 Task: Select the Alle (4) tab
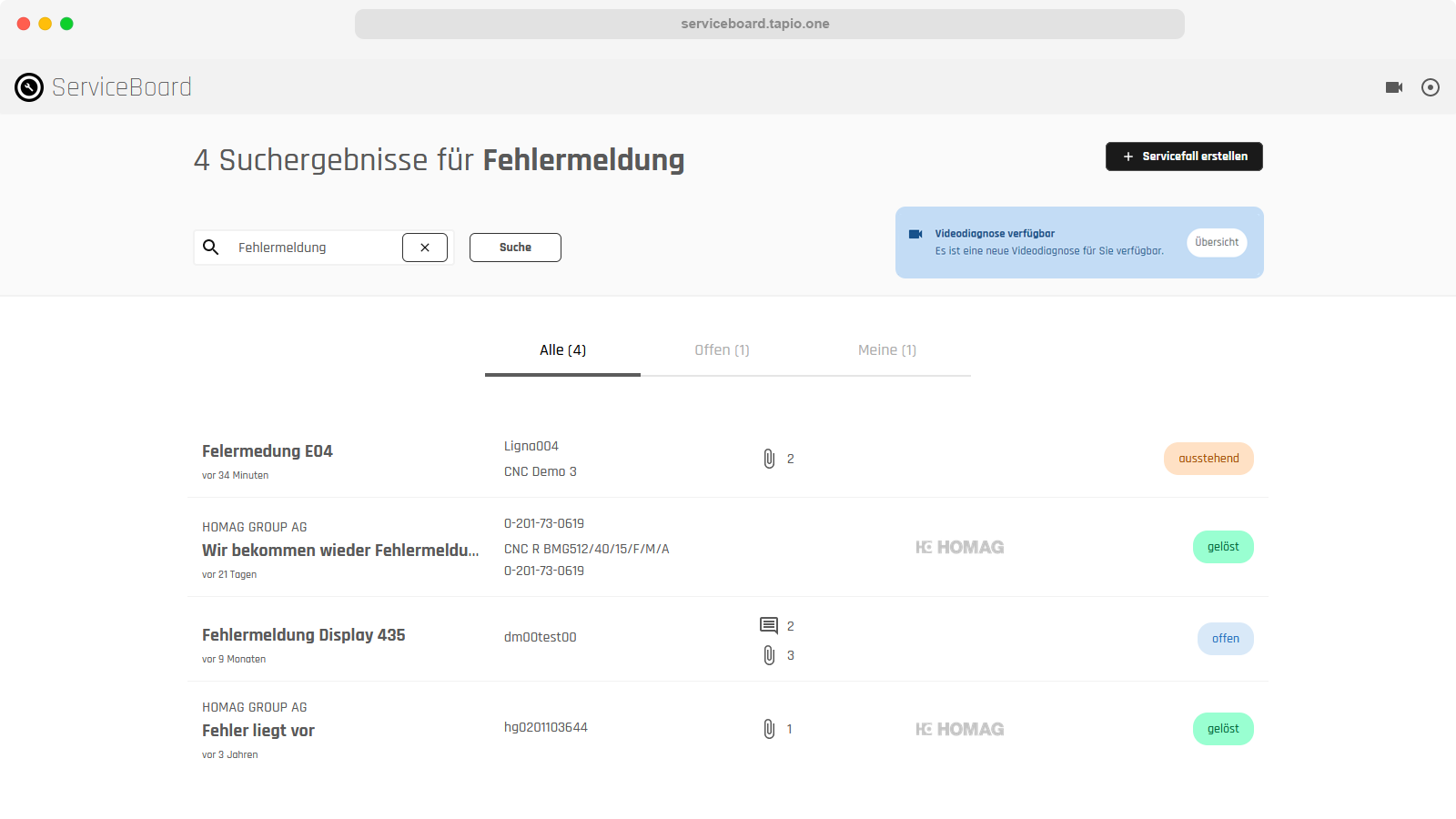(562, 350)
